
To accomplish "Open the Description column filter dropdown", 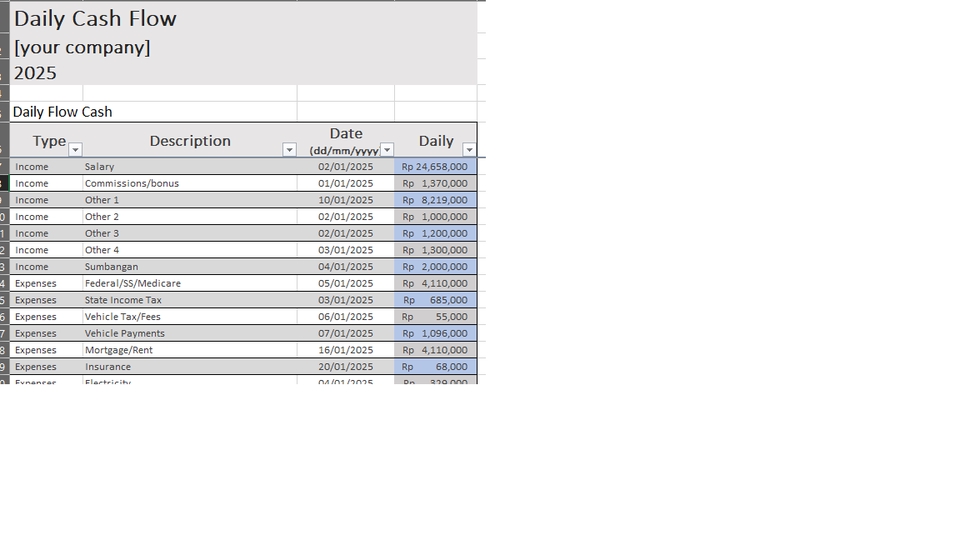I will (289, 149).
